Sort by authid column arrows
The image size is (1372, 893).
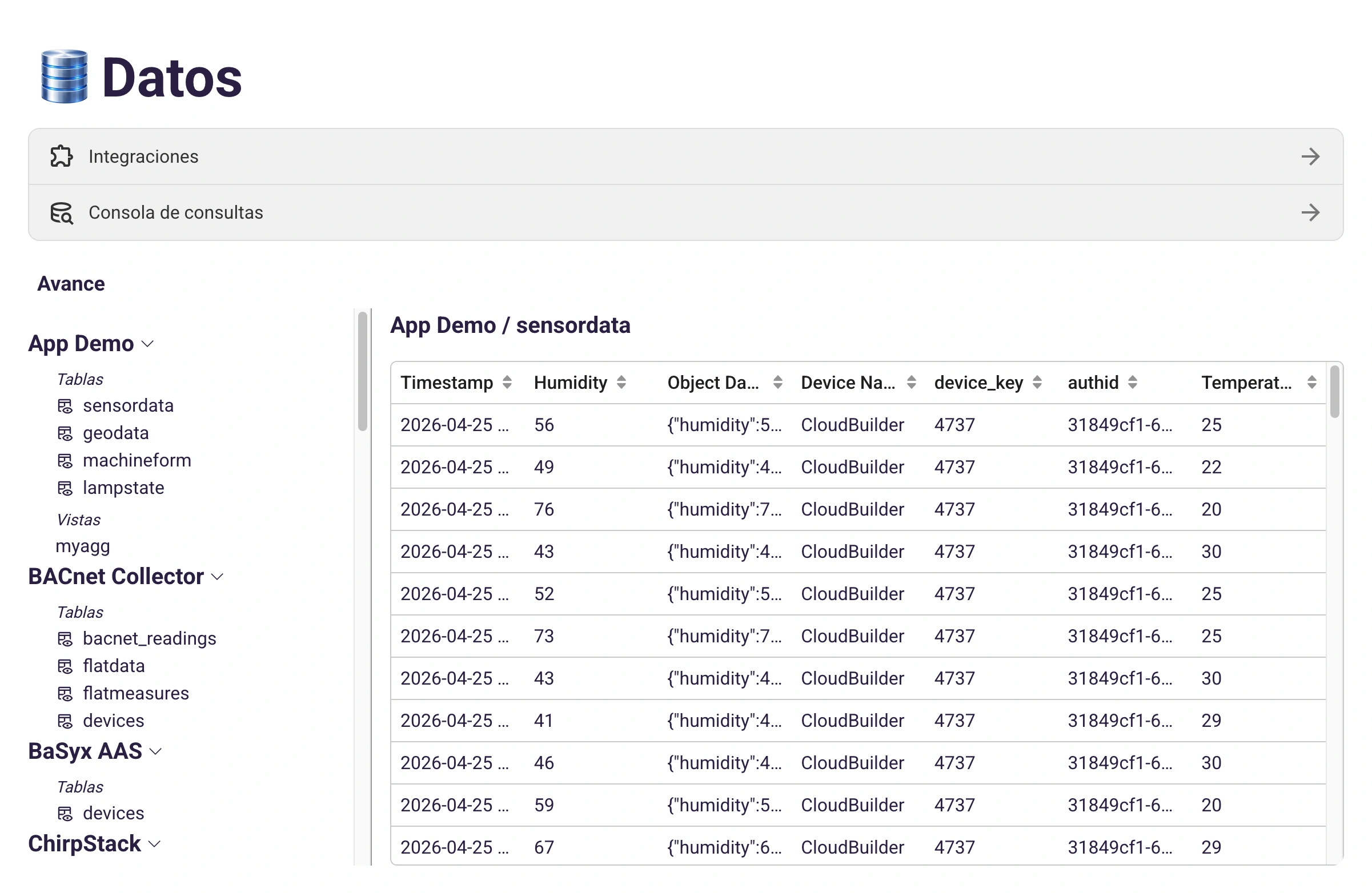pos(1133,383)
